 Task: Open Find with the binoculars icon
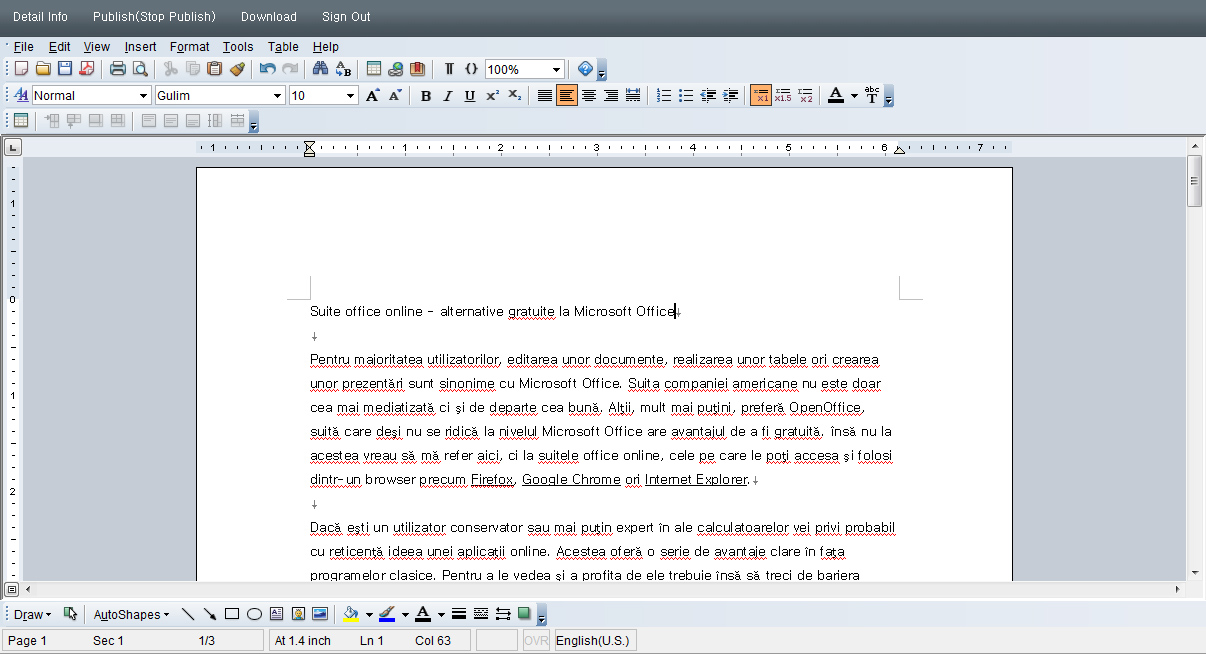tap(321, 69)
